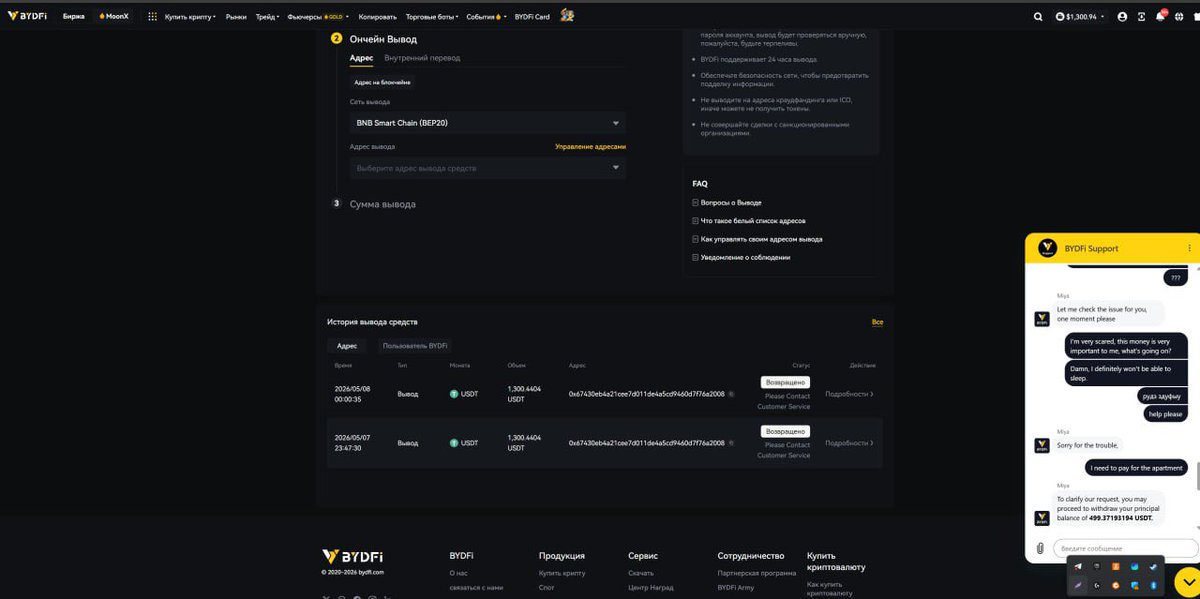Open the Рынки menu item

236,17
